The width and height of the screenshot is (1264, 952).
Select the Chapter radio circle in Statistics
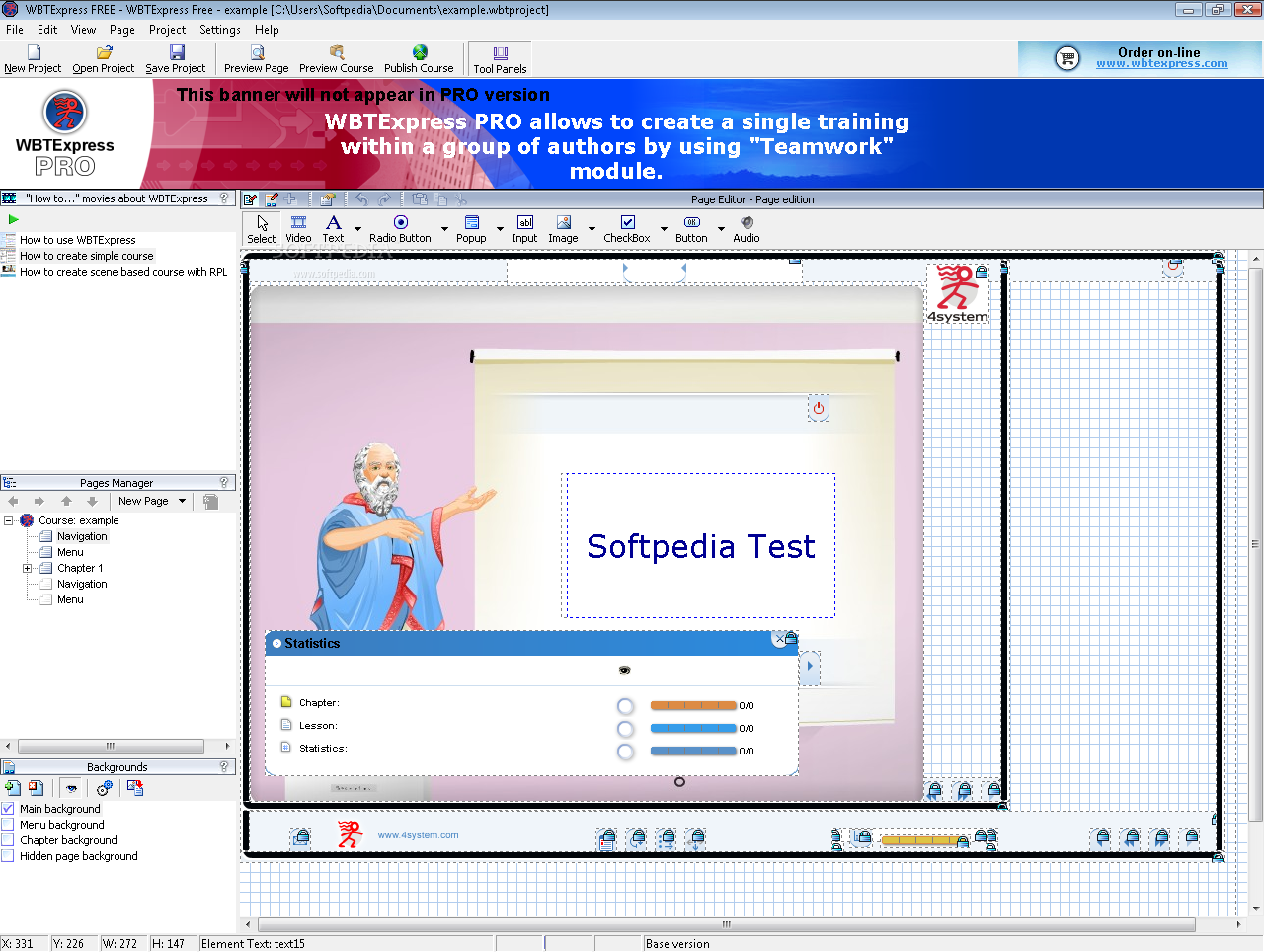click(x=625, y=706)
